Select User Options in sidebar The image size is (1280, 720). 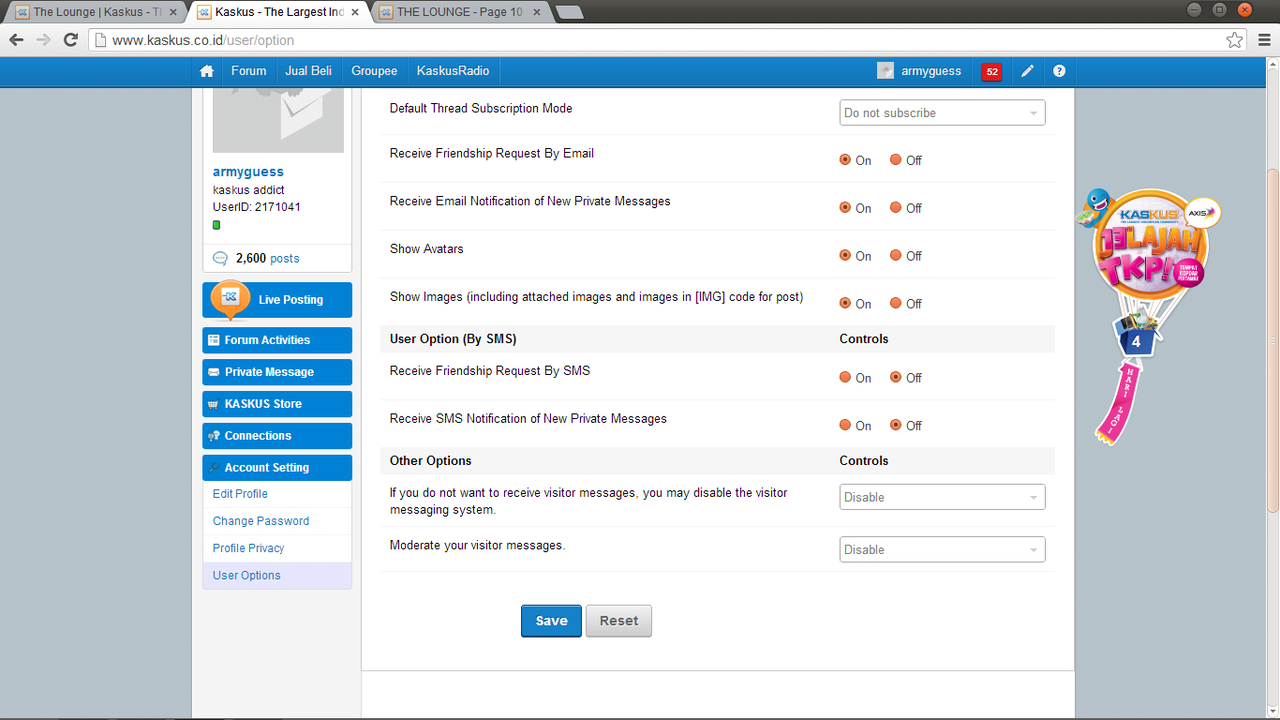[x=277, y=575]
